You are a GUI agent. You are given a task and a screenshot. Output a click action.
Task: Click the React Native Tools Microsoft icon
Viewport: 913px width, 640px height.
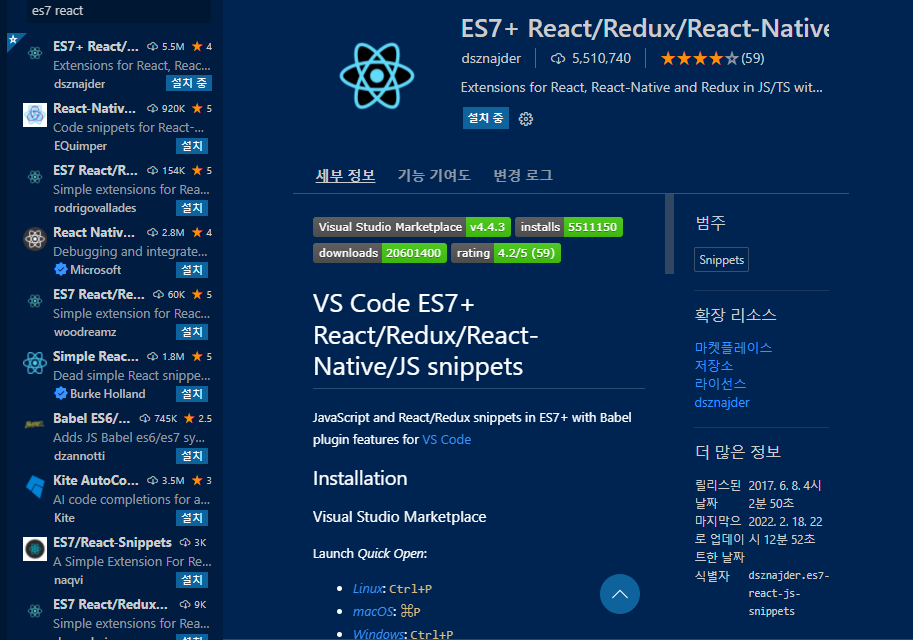[x=35, y=239]
